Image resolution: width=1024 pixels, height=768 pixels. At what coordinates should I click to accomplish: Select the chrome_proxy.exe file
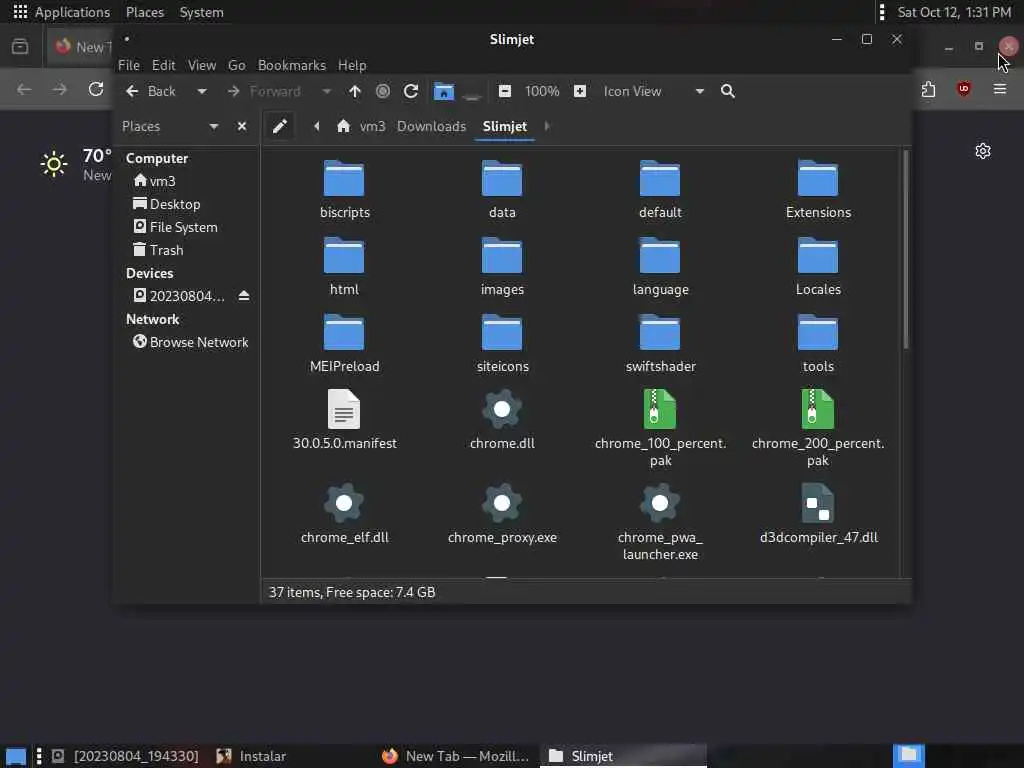[x=502, y=514]
